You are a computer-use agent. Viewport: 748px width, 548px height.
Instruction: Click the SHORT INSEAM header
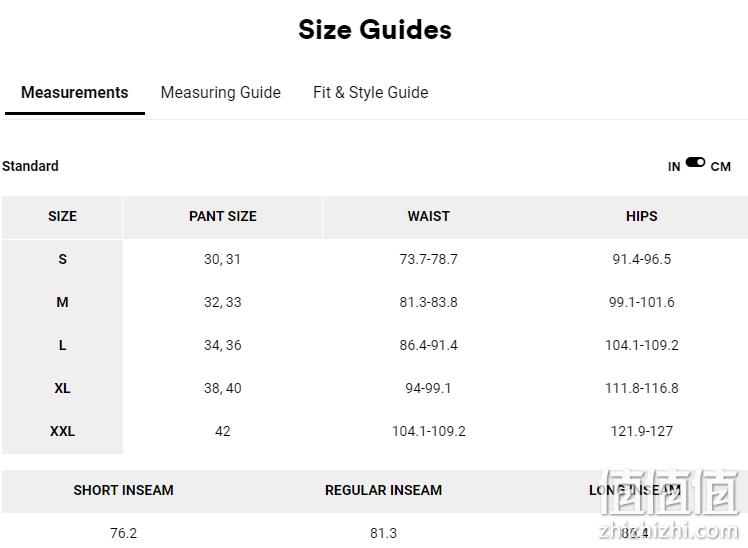(124, 490)
